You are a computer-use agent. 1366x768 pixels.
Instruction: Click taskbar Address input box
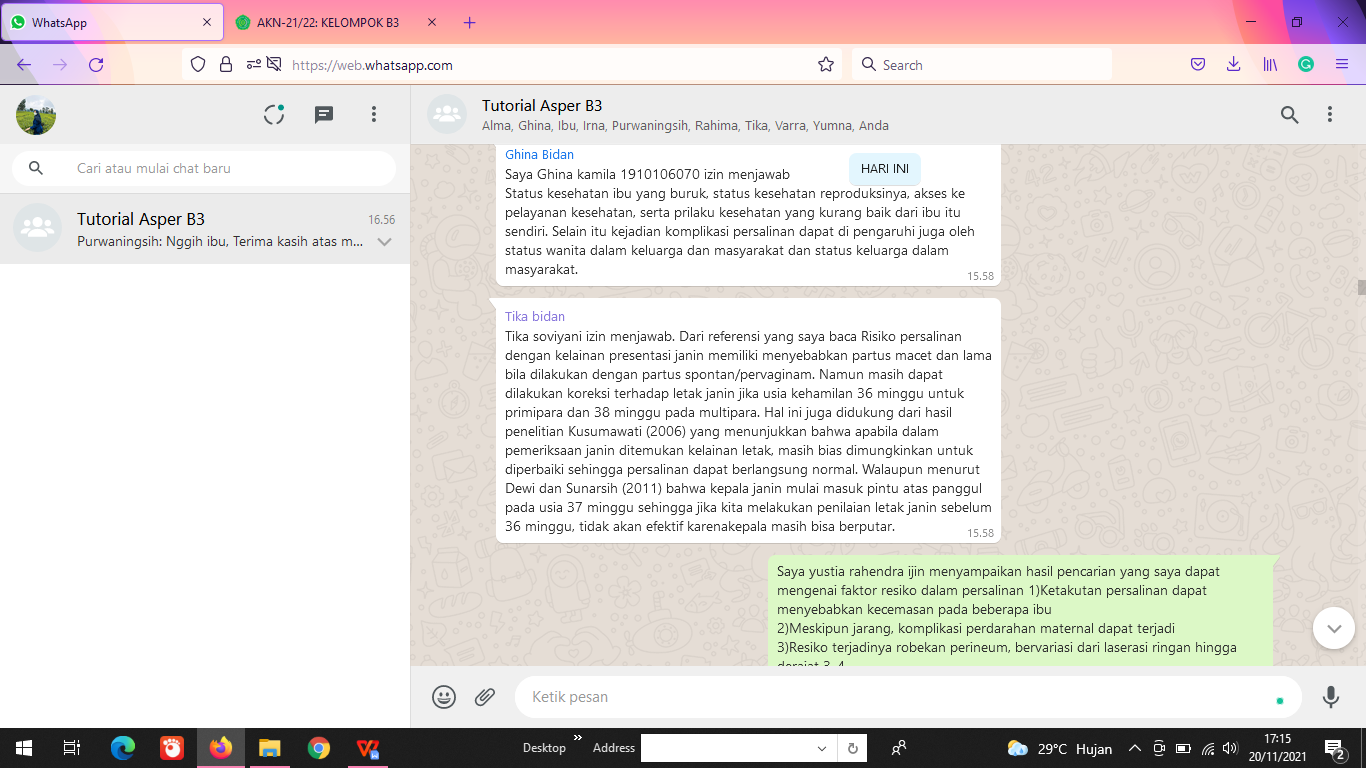[727, 748]
